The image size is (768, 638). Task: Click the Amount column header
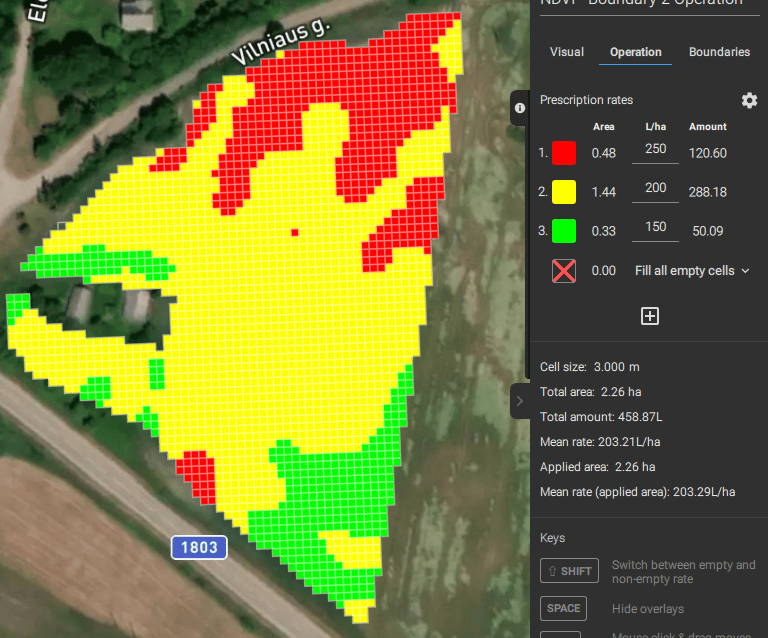point(707,126)
